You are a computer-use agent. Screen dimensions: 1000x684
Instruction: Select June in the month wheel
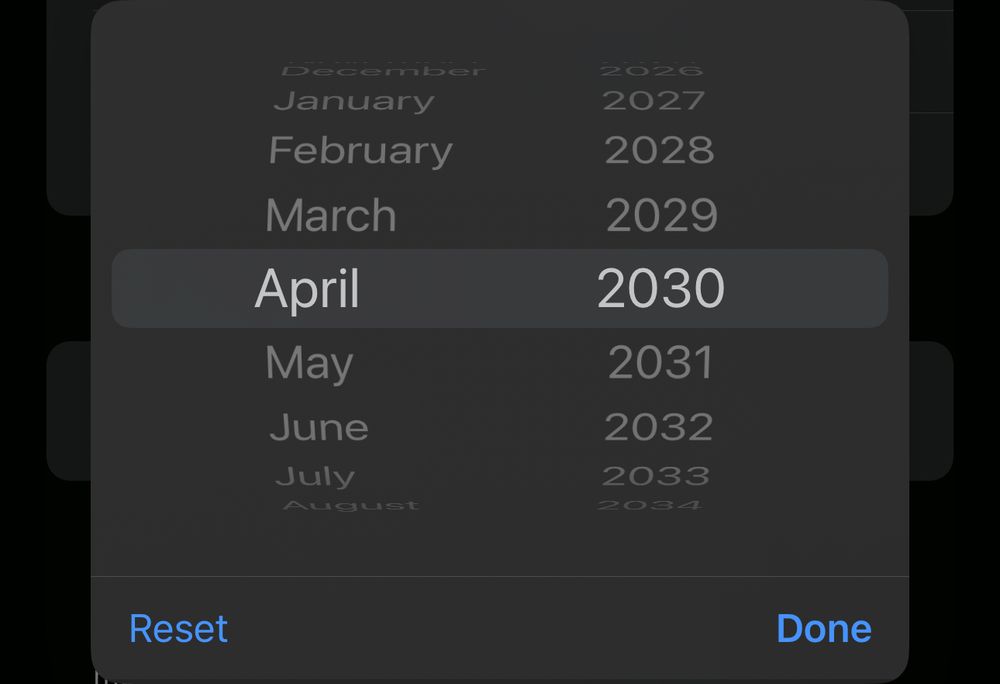pyautogui.click(x=317, y=426)
